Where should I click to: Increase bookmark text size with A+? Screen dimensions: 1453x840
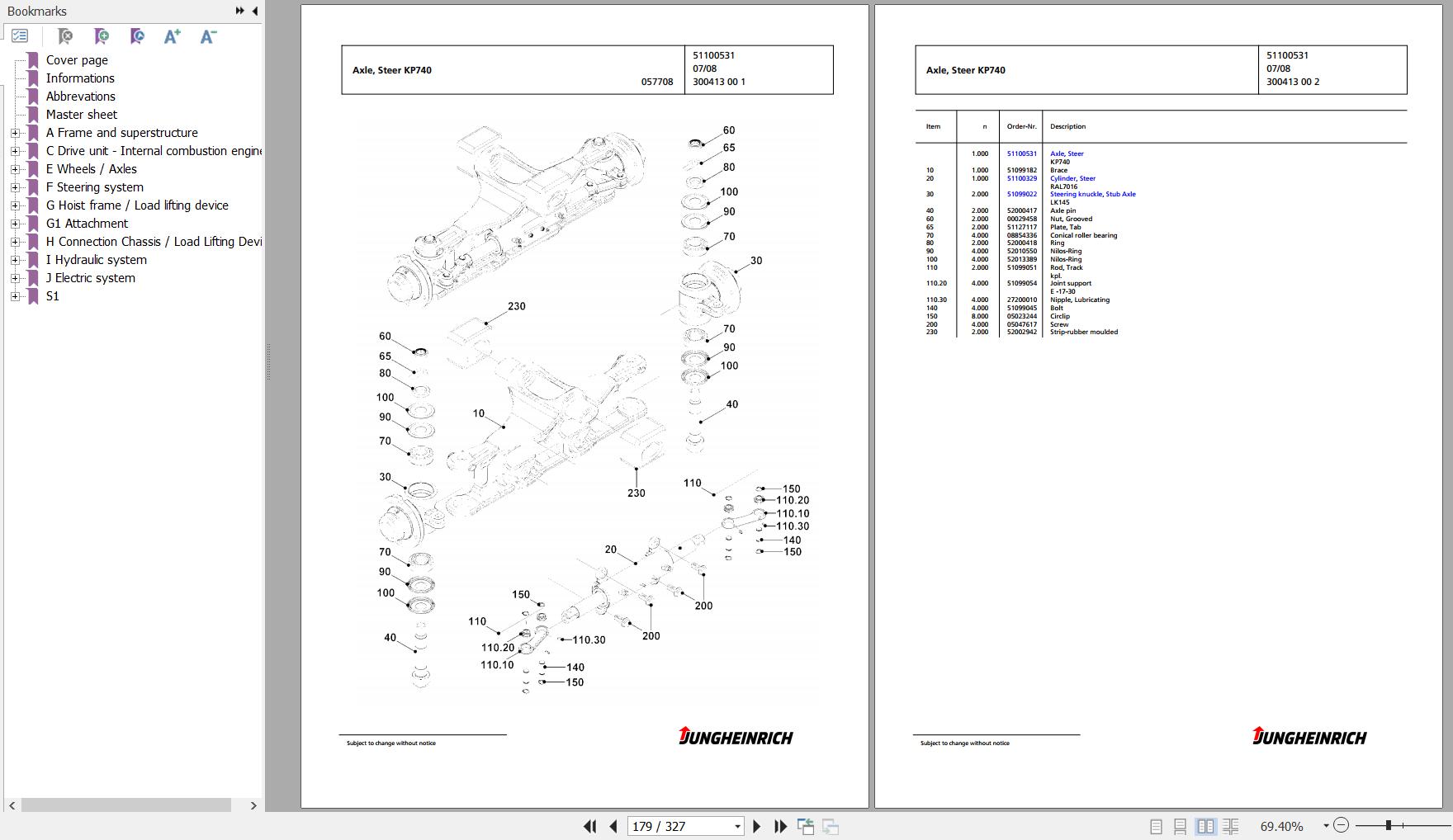(172, 36)
